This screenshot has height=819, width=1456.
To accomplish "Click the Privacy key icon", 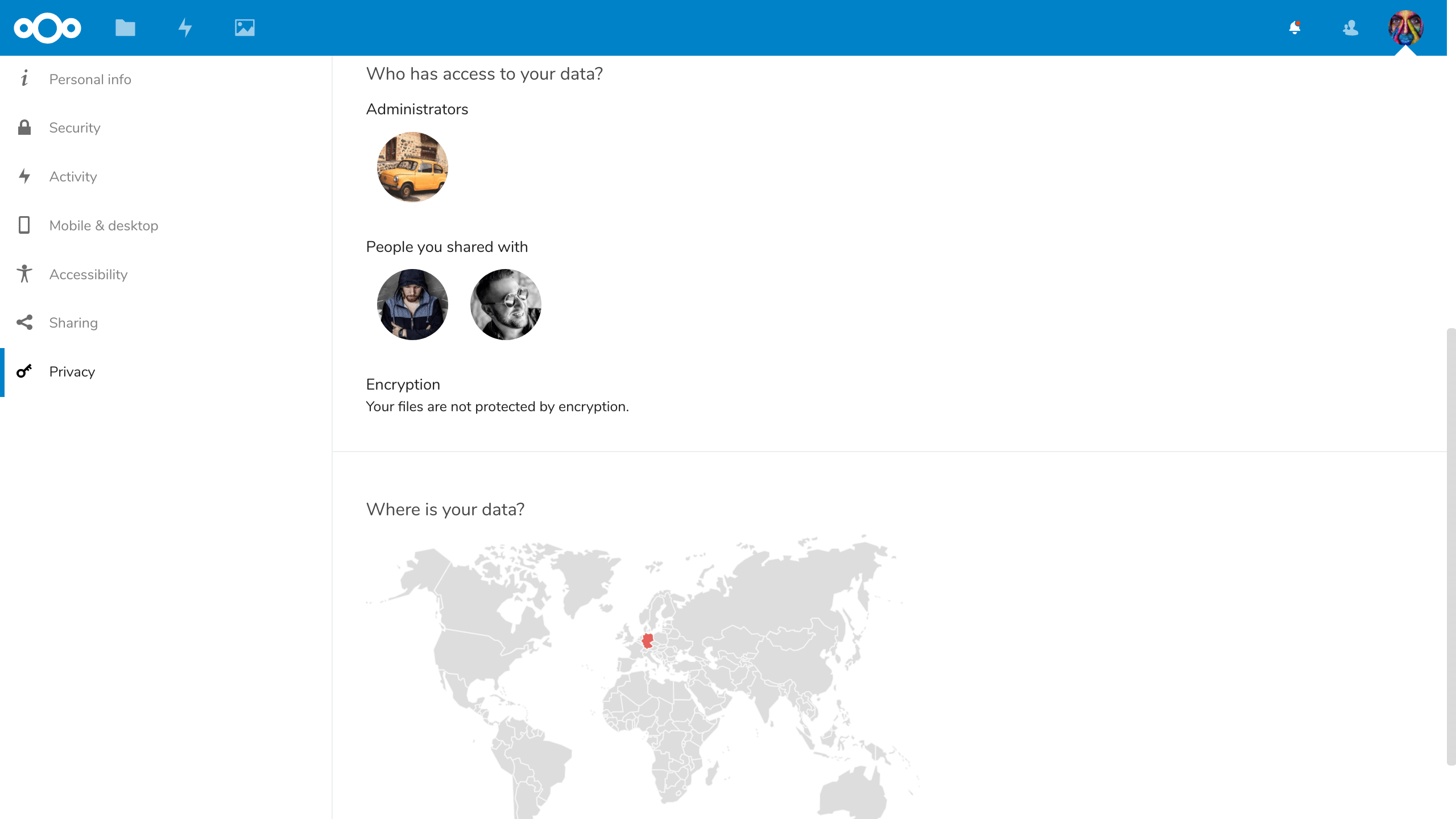I will (x=24, y=371).
